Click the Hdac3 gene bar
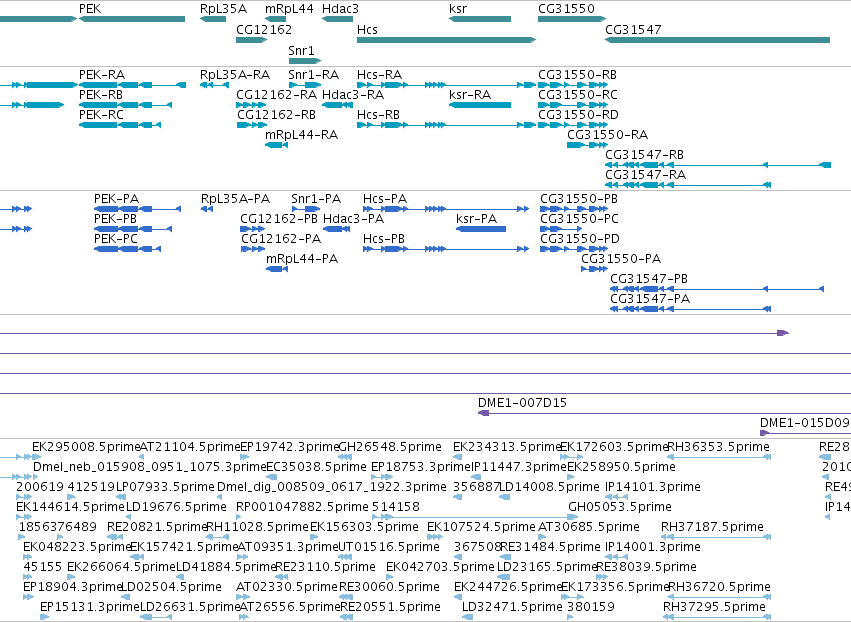851x622 pixels. click(x=337, y=19)
